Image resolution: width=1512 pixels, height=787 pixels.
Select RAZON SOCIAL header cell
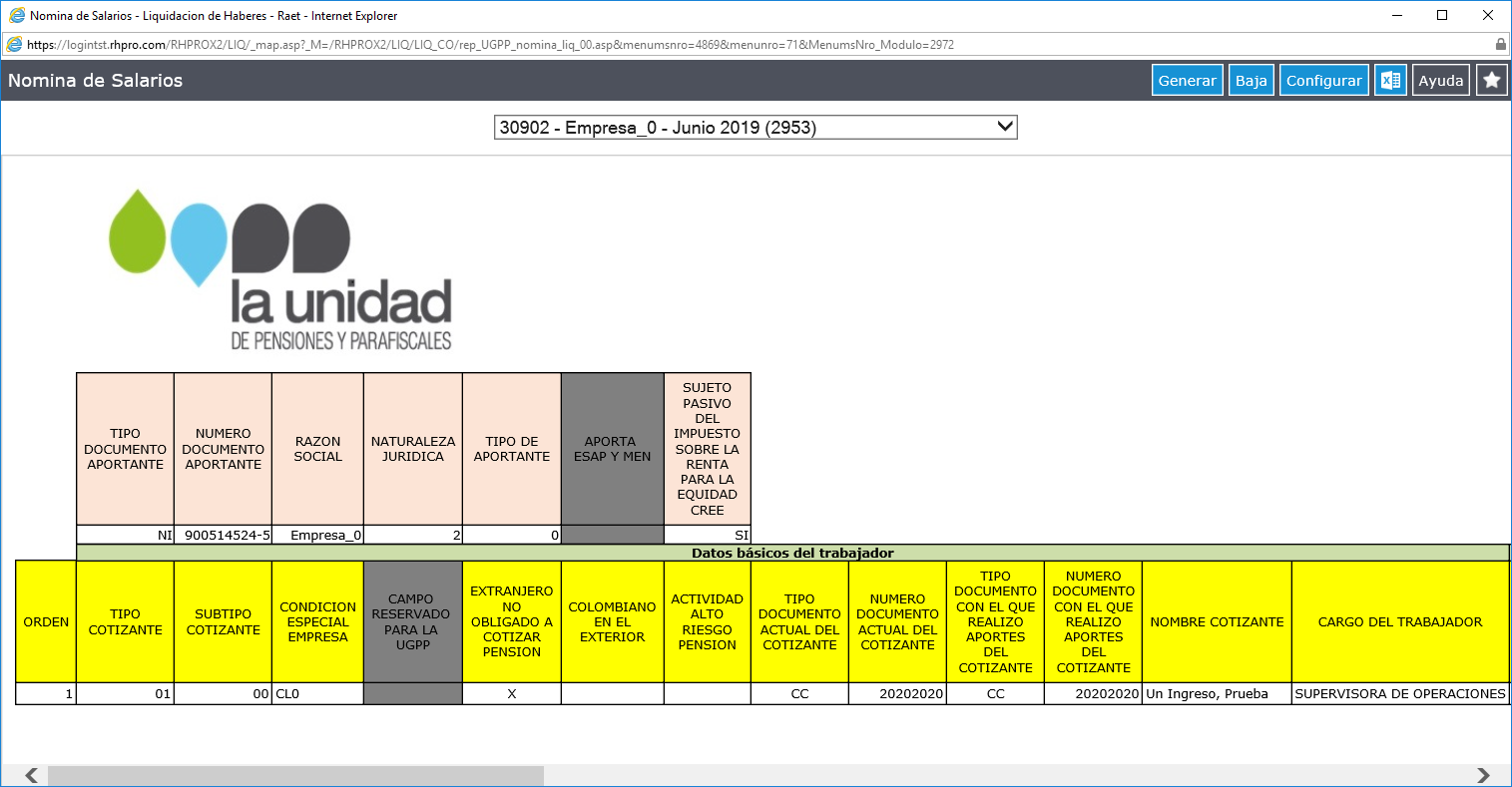click(317, 449)
